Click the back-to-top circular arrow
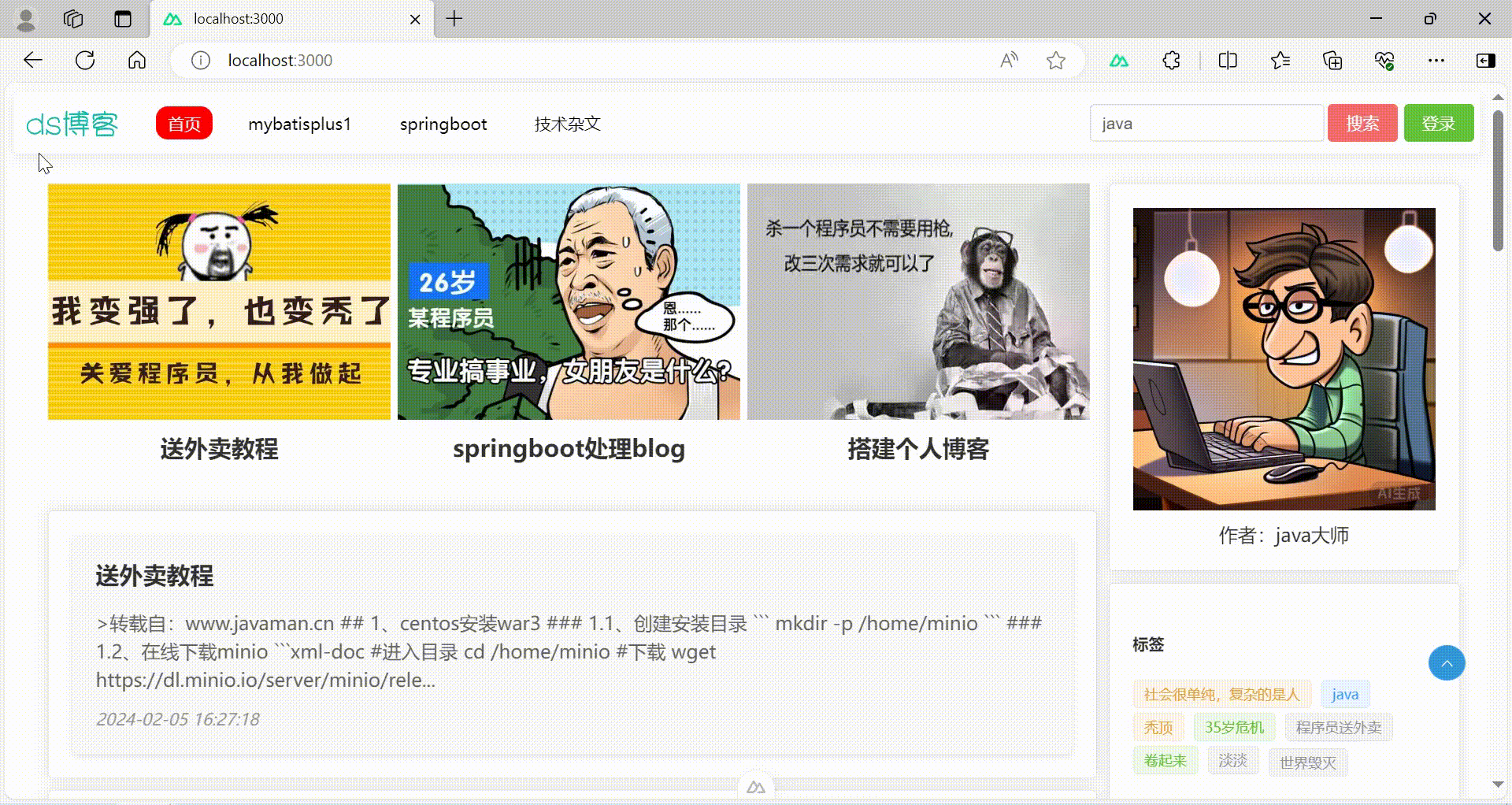1512x805 pixels. pos(1447,663)
